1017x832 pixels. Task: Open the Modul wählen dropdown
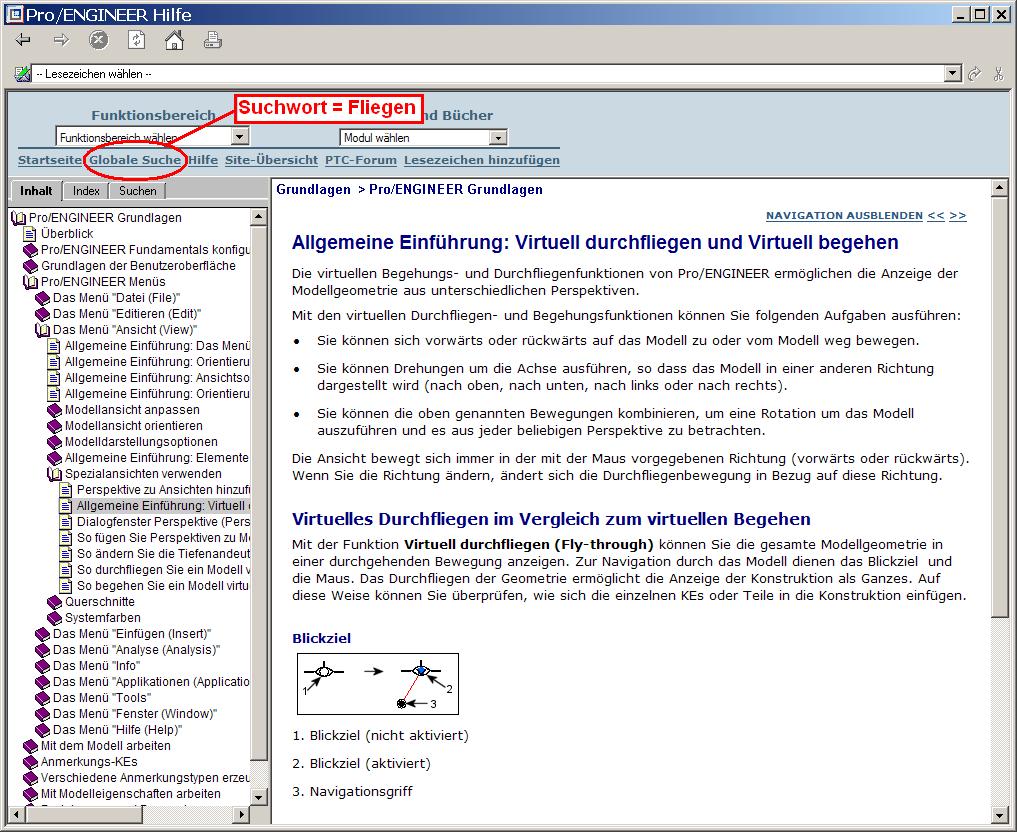coord(498,137)
